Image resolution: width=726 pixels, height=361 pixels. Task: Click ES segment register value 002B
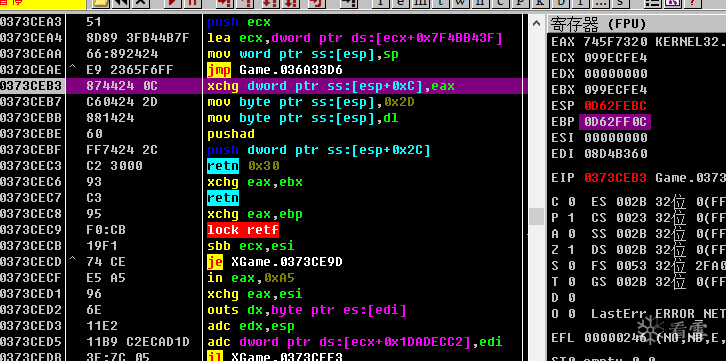pos(632,202)
